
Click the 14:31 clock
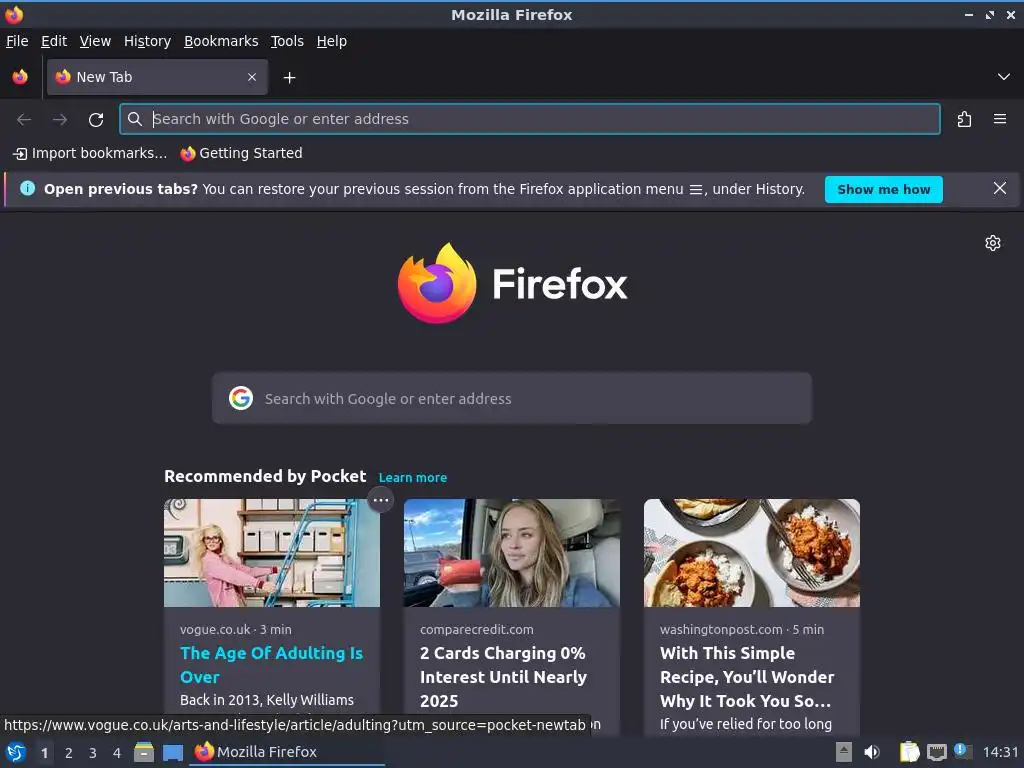1000,752
